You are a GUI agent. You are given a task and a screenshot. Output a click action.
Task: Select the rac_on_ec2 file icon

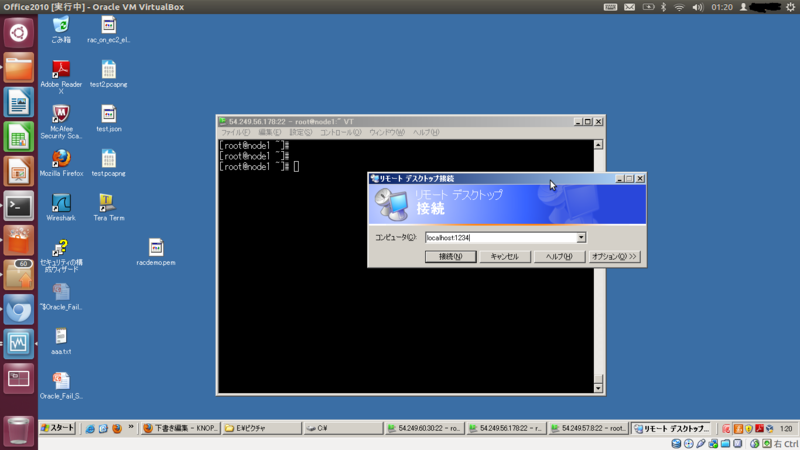click(x=109, y=30)
